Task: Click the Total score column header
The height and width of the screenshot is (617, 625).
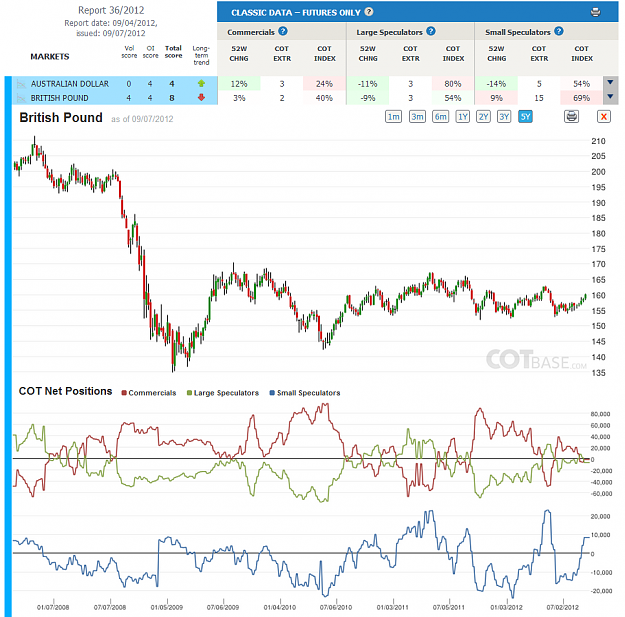Action: click(173, 52)
